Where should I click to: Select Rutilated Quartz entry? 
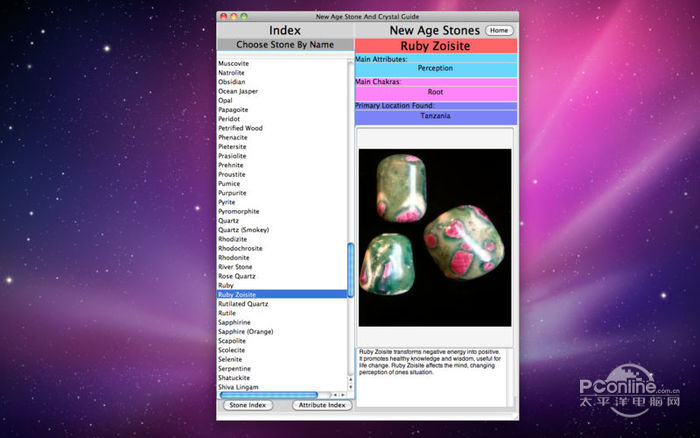click(243, 304)
